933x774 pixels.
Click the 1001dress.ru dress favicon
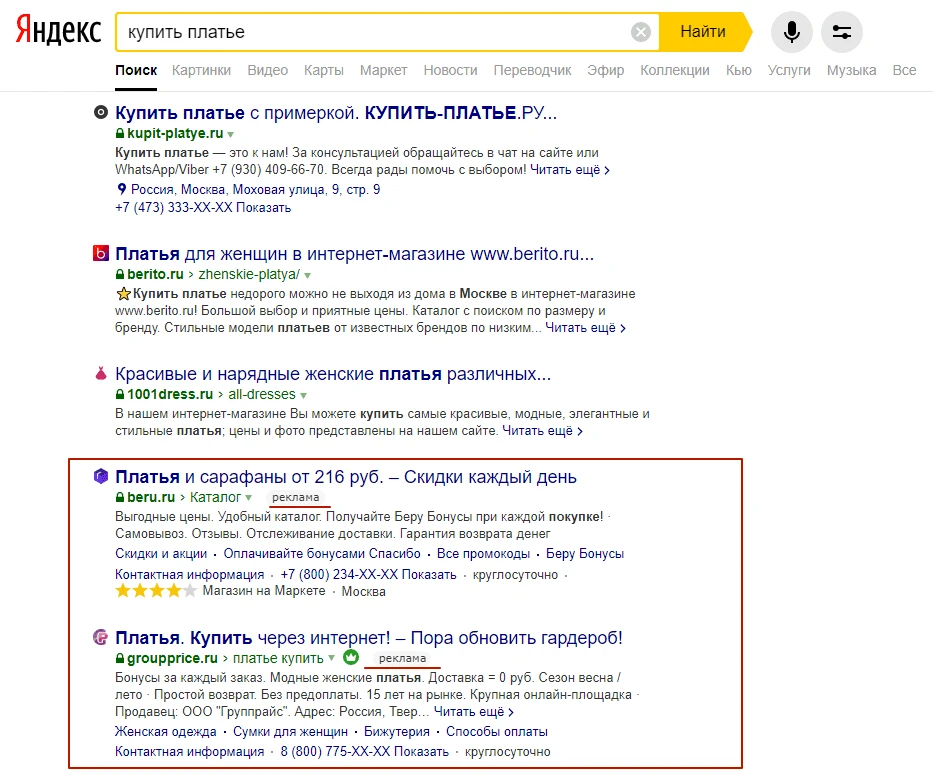pyautogui.click(x=100, y=374)
